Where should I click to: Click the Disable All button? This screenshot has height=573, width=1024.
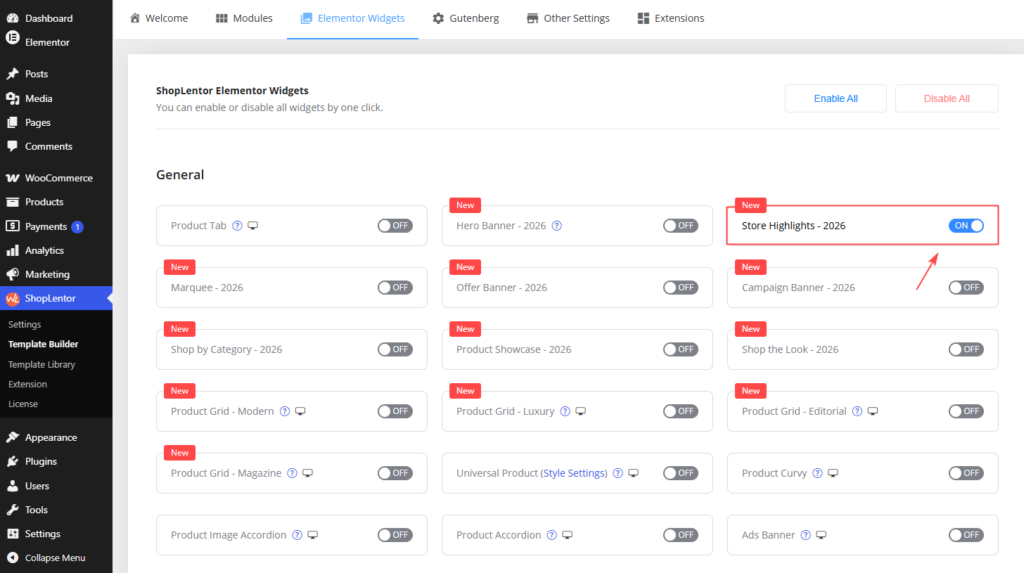946,98
